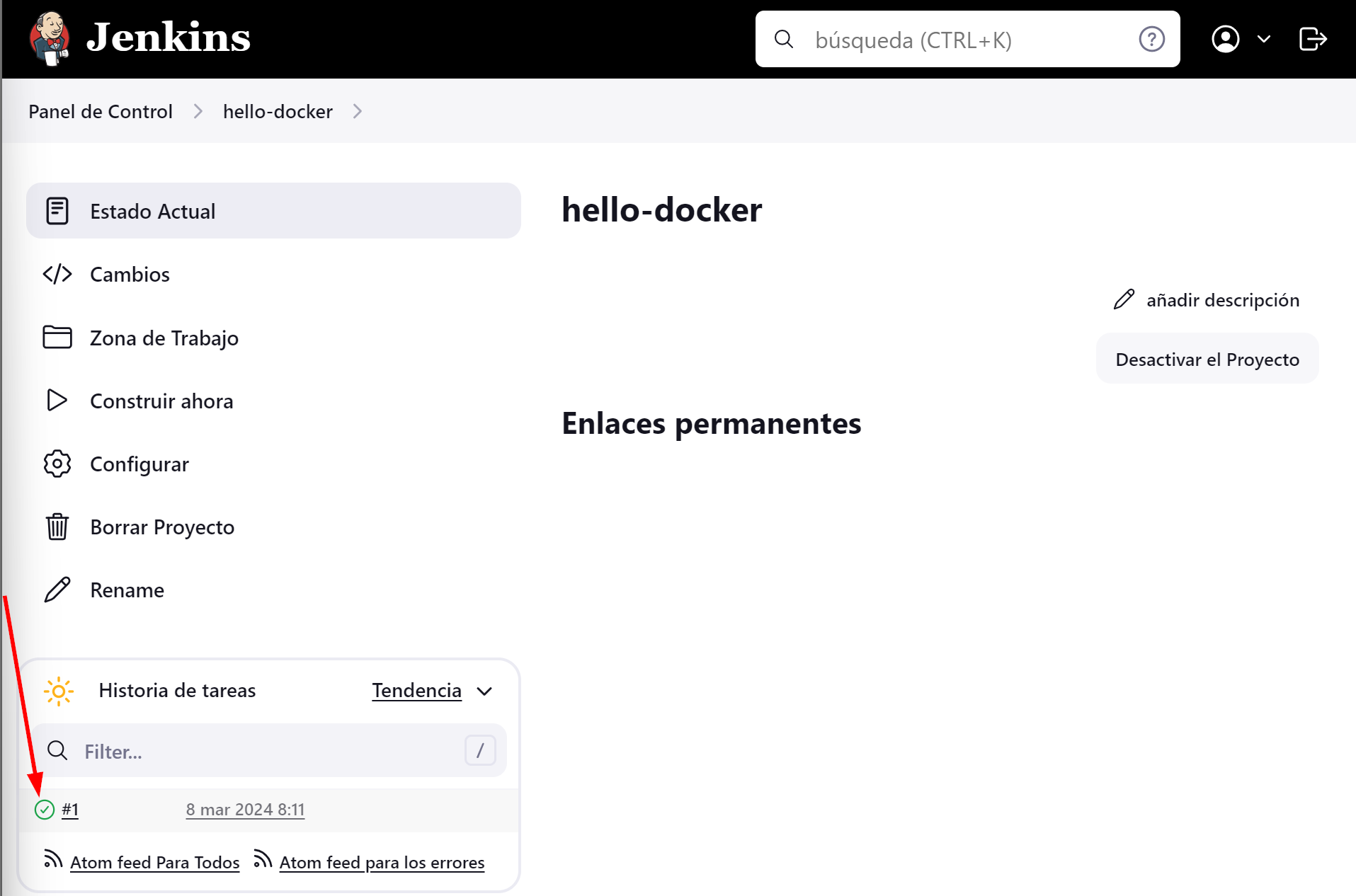Click the Cambios code icon
This screenshot has height=896, width=1356.
tap(57, 274)
